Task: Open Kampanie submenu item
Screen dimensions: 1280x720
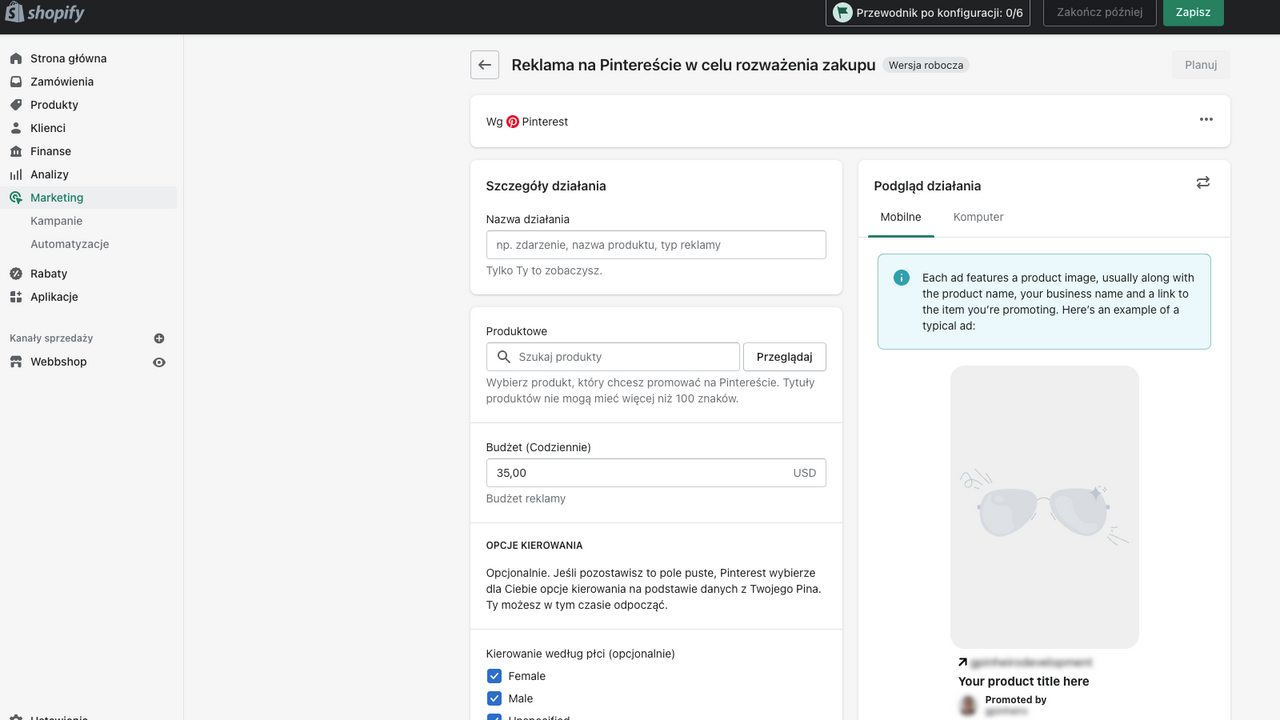Action: point(56,221)
